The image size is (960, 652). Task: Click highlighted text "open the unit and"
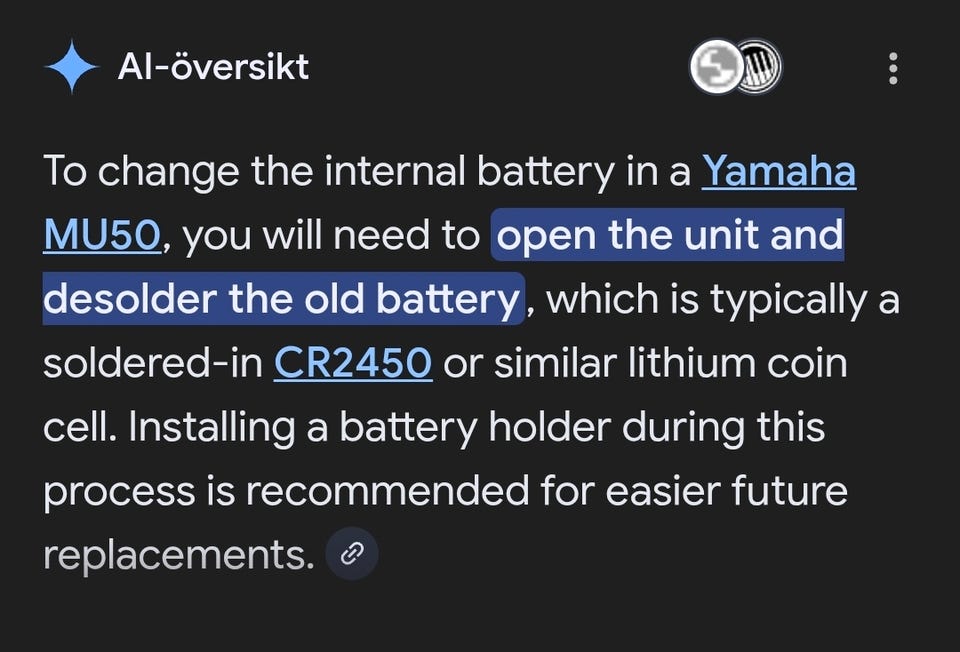tap(669, 236)
